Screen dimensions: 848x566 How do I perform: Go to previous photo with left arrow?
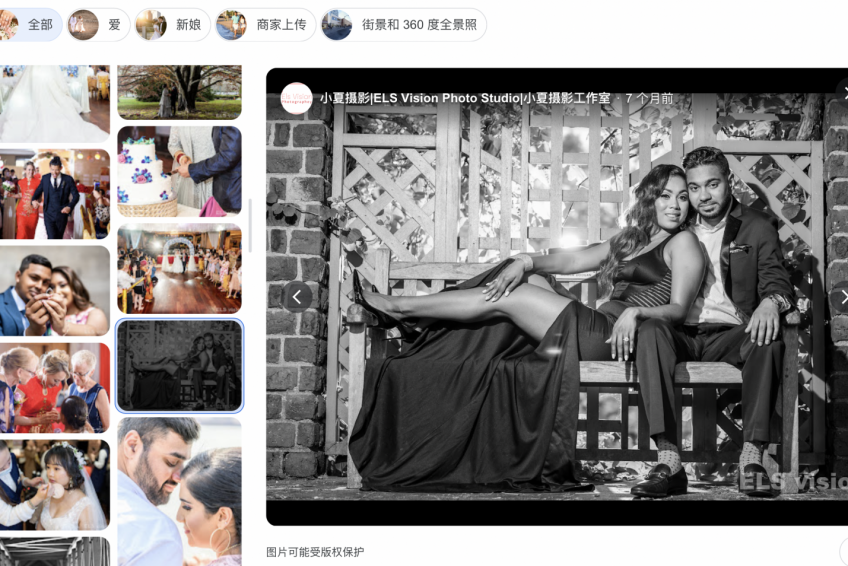297,297
